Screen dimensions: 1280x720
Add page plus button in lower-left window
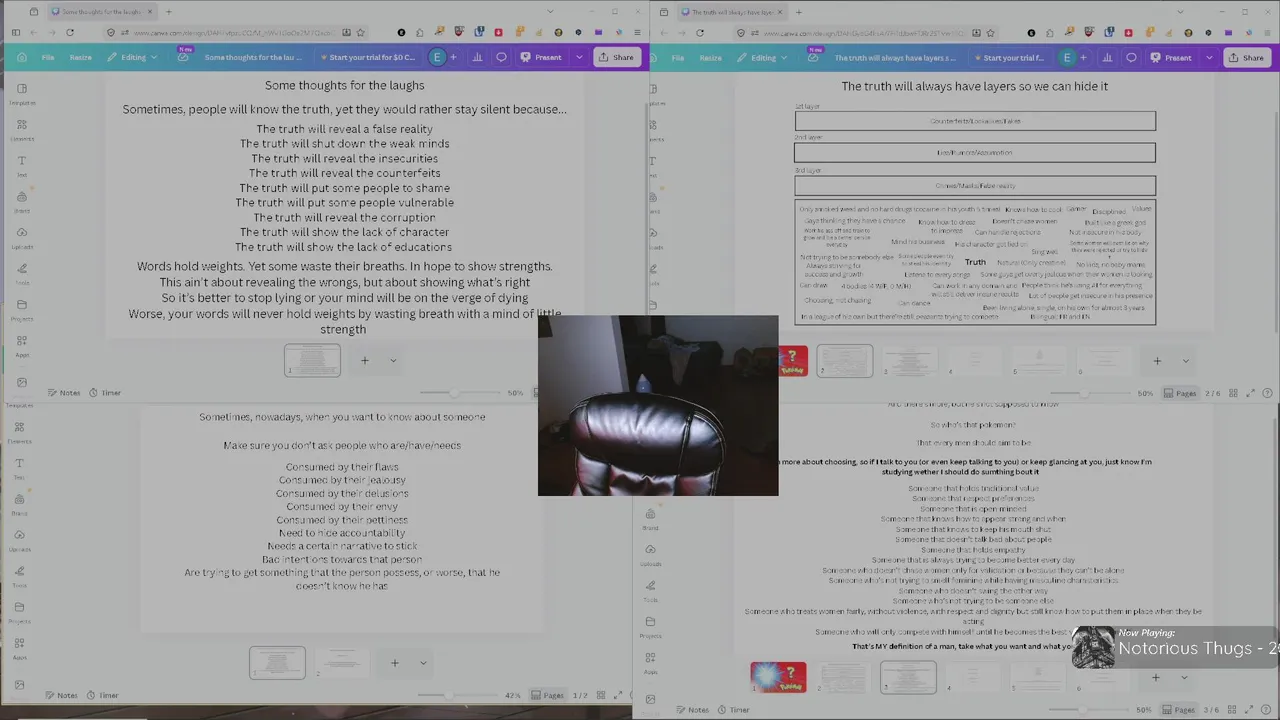click(x=395, y=662)
